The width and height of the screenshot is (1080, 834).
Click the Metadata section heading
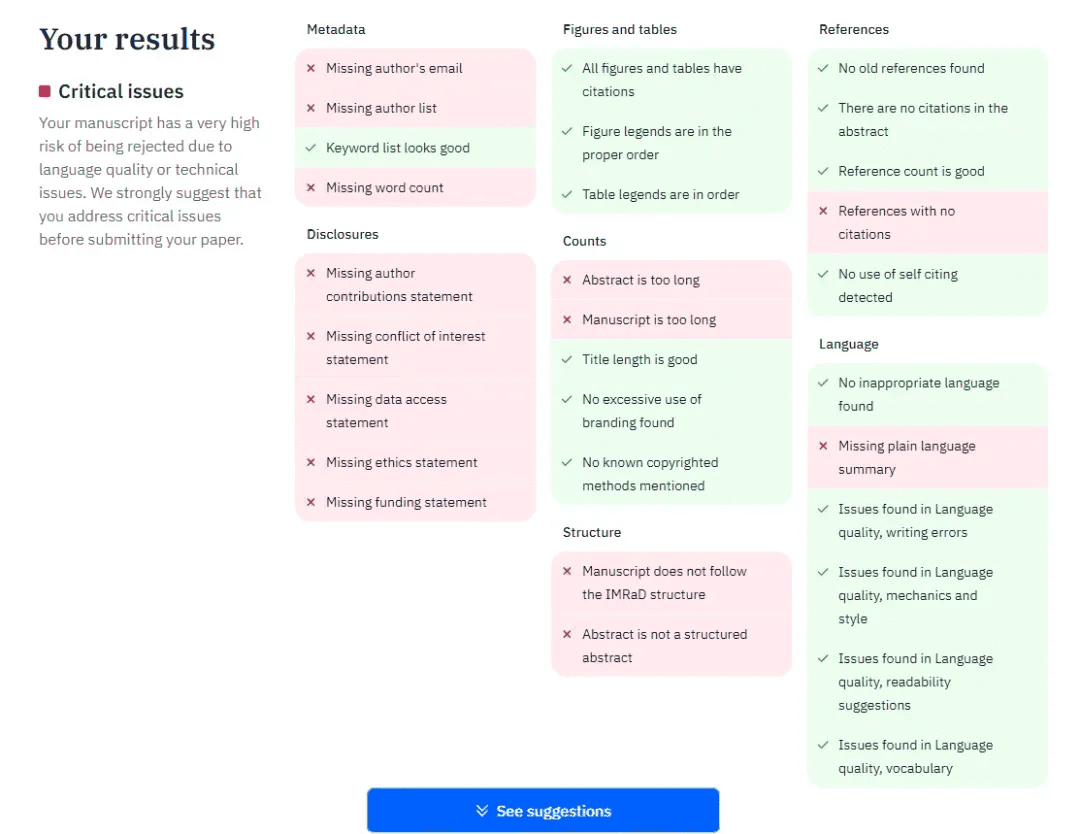pyautogui.click(x=336, y=30)
